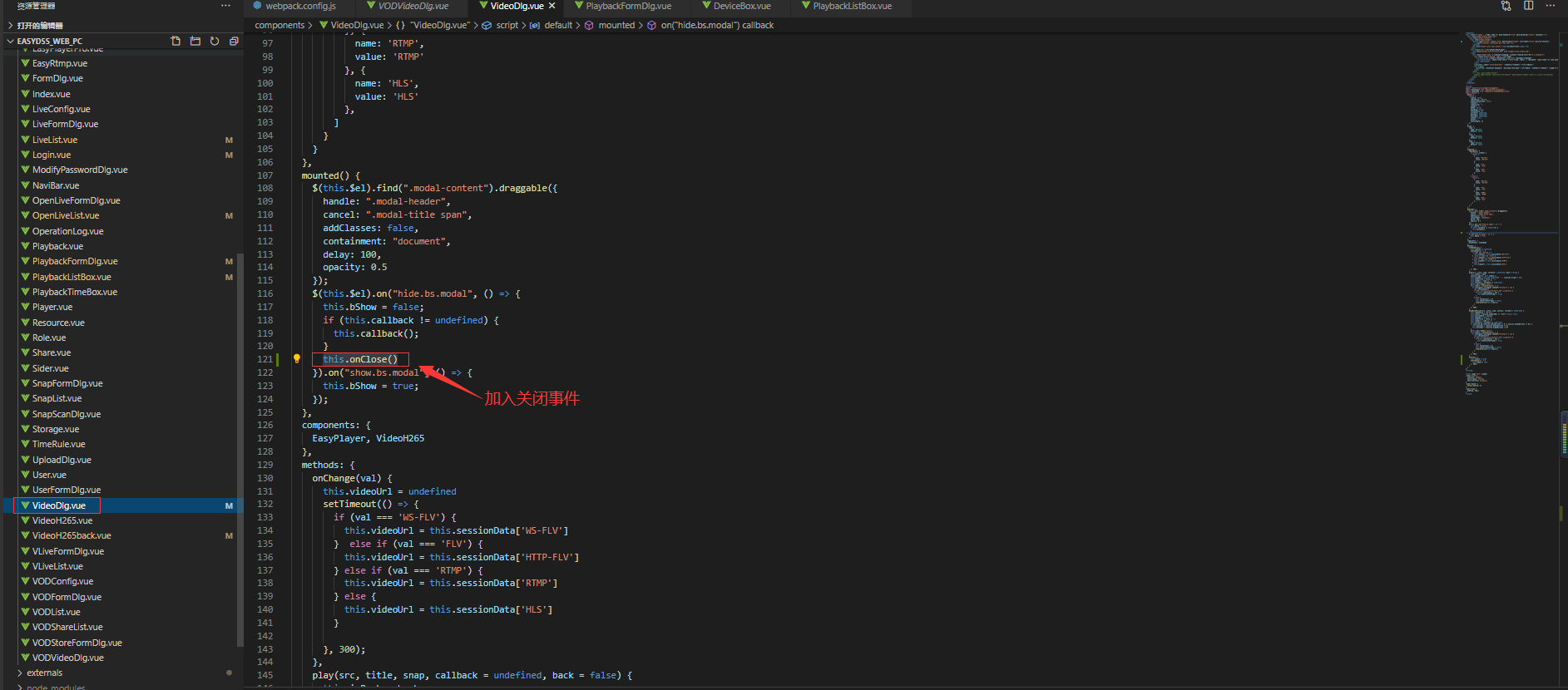Open NaviBar.vue in the file tree
This screenshot has width=1568, height=690.
pyautogui.click(x=56, y=185)
